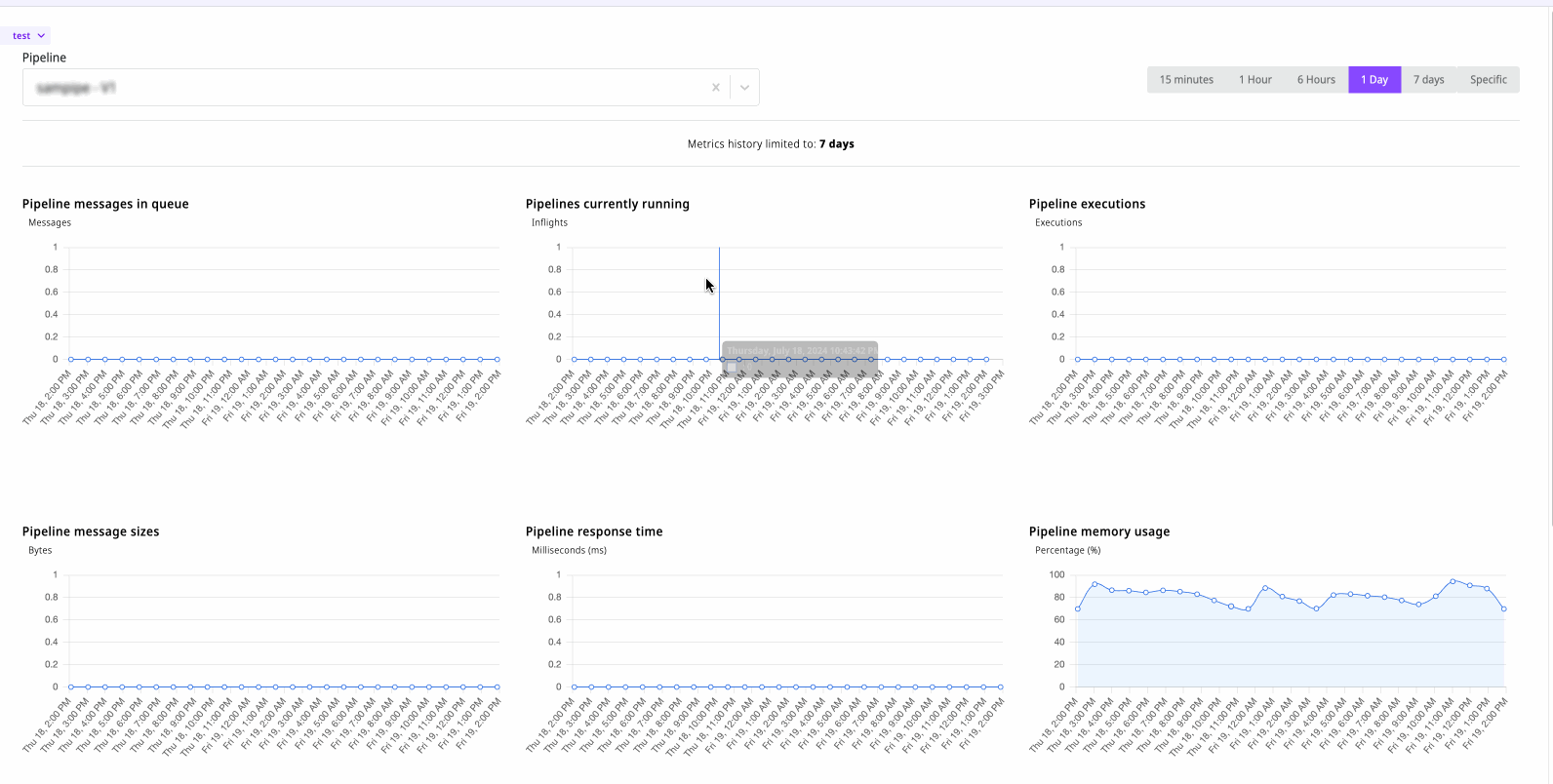Click first data point in memory usage chart

click(1078, 609)
